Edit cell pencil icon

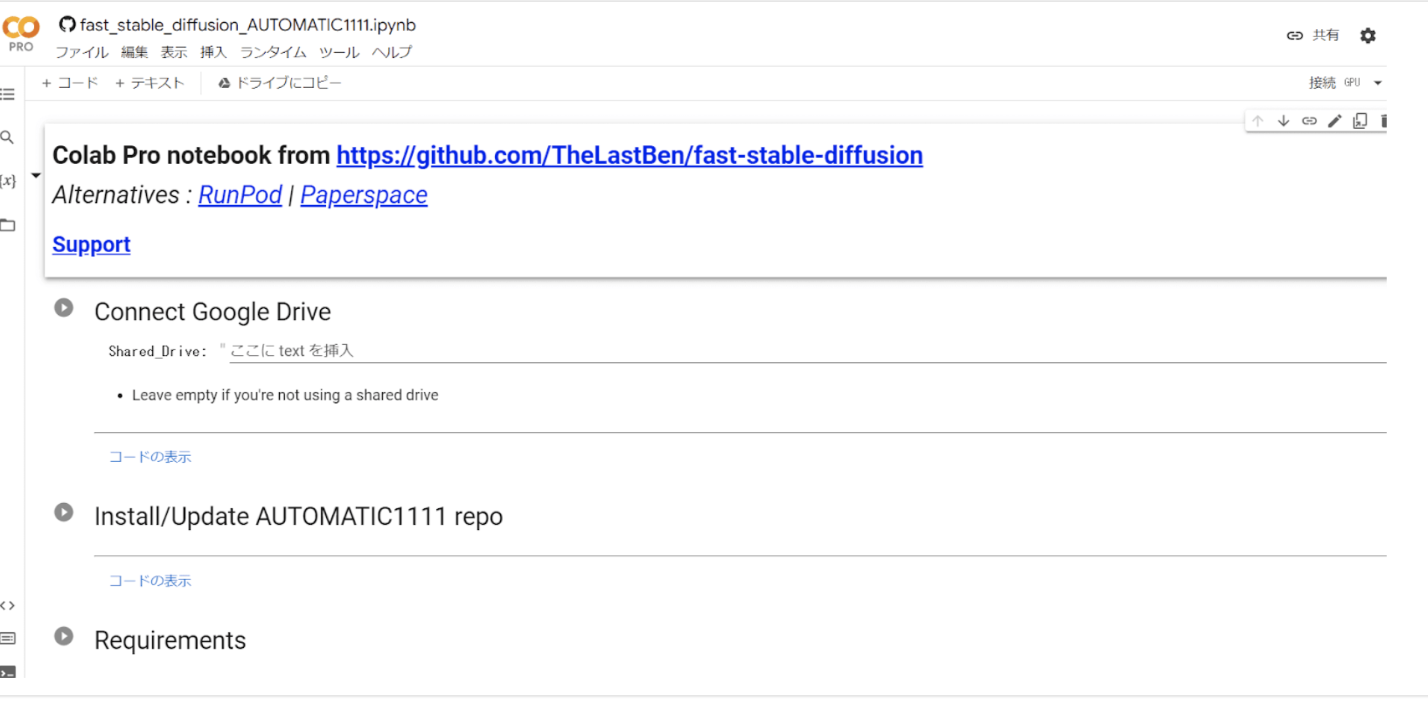tap(1334, 121)
